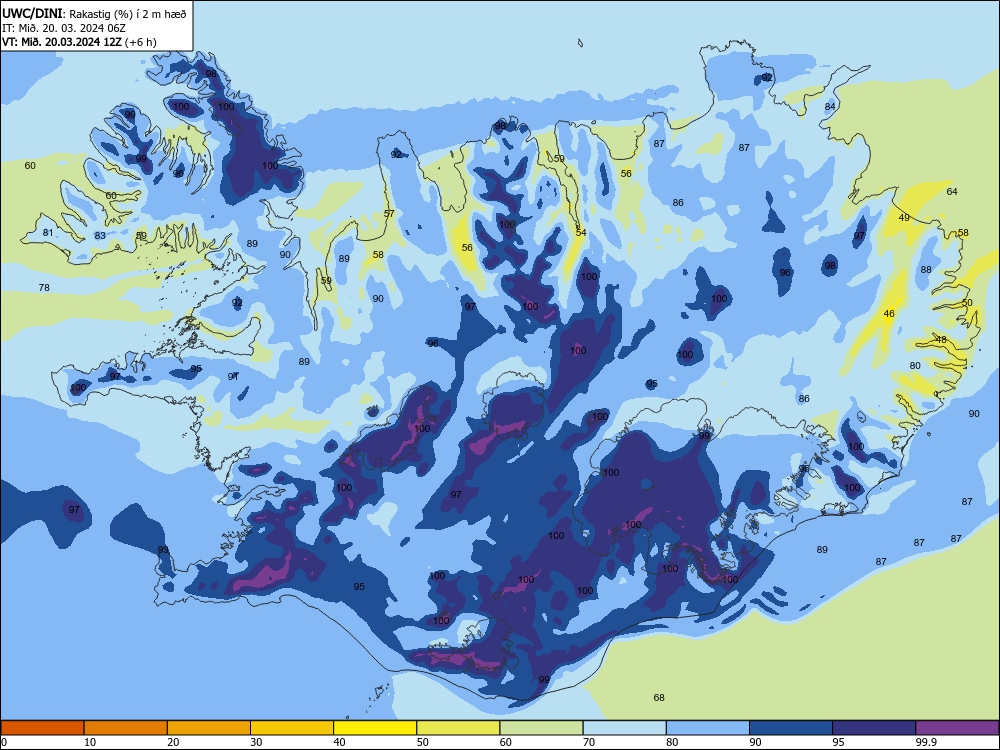Click the navy 95–99.9 legend swatch
The image size is (1000, 750).
[874, 728]
